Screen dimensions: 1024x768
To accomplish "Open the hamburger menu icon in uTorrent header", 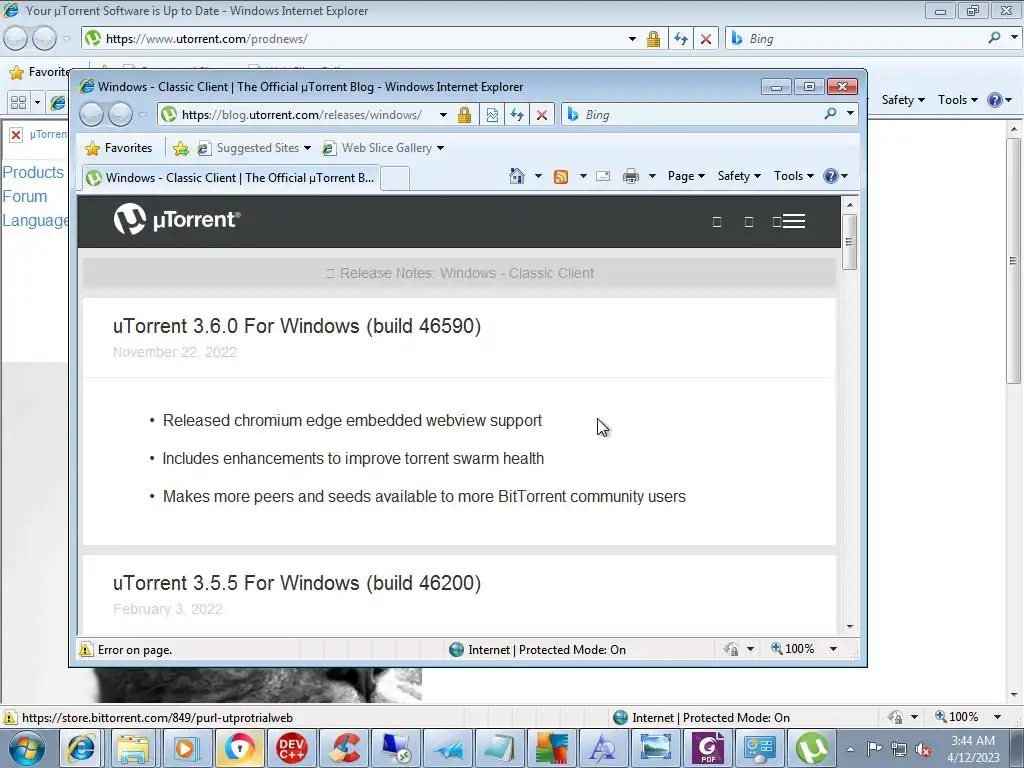I will [x=793, y=221].
